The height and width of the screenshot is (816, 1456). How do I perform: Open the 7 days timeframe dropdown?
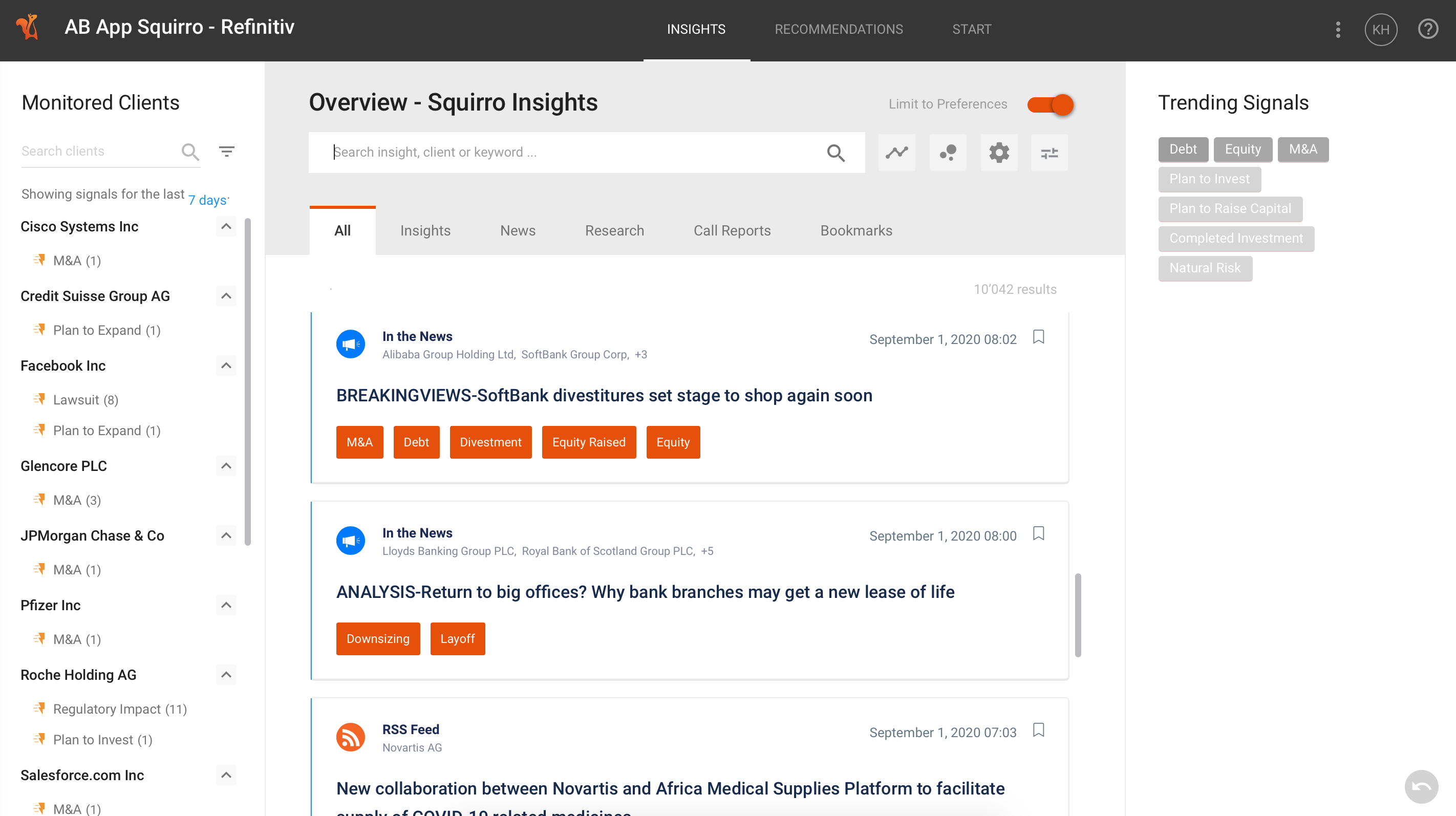(208, 200)
